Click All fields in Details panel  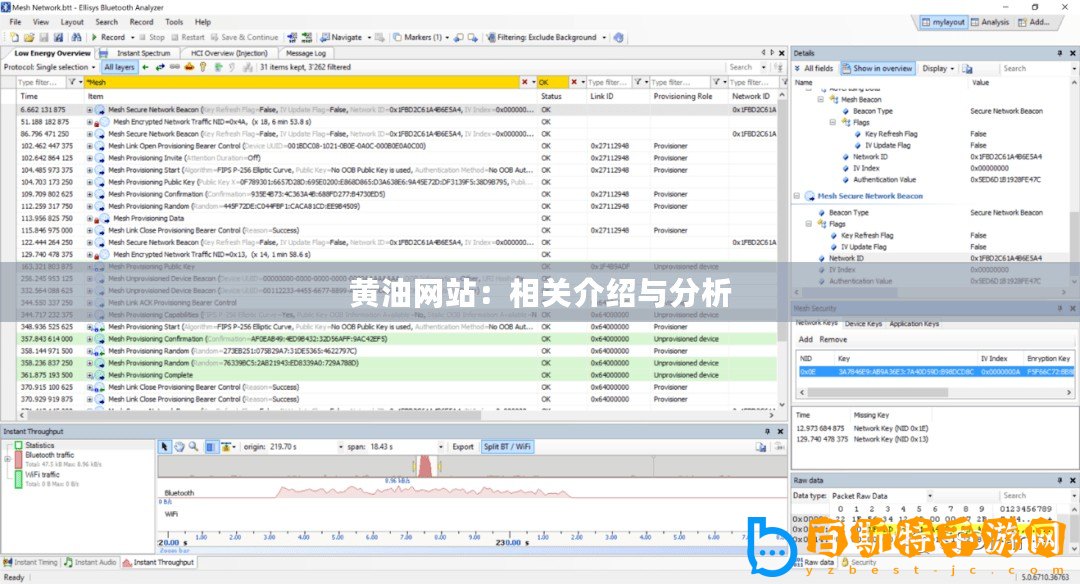813,68
